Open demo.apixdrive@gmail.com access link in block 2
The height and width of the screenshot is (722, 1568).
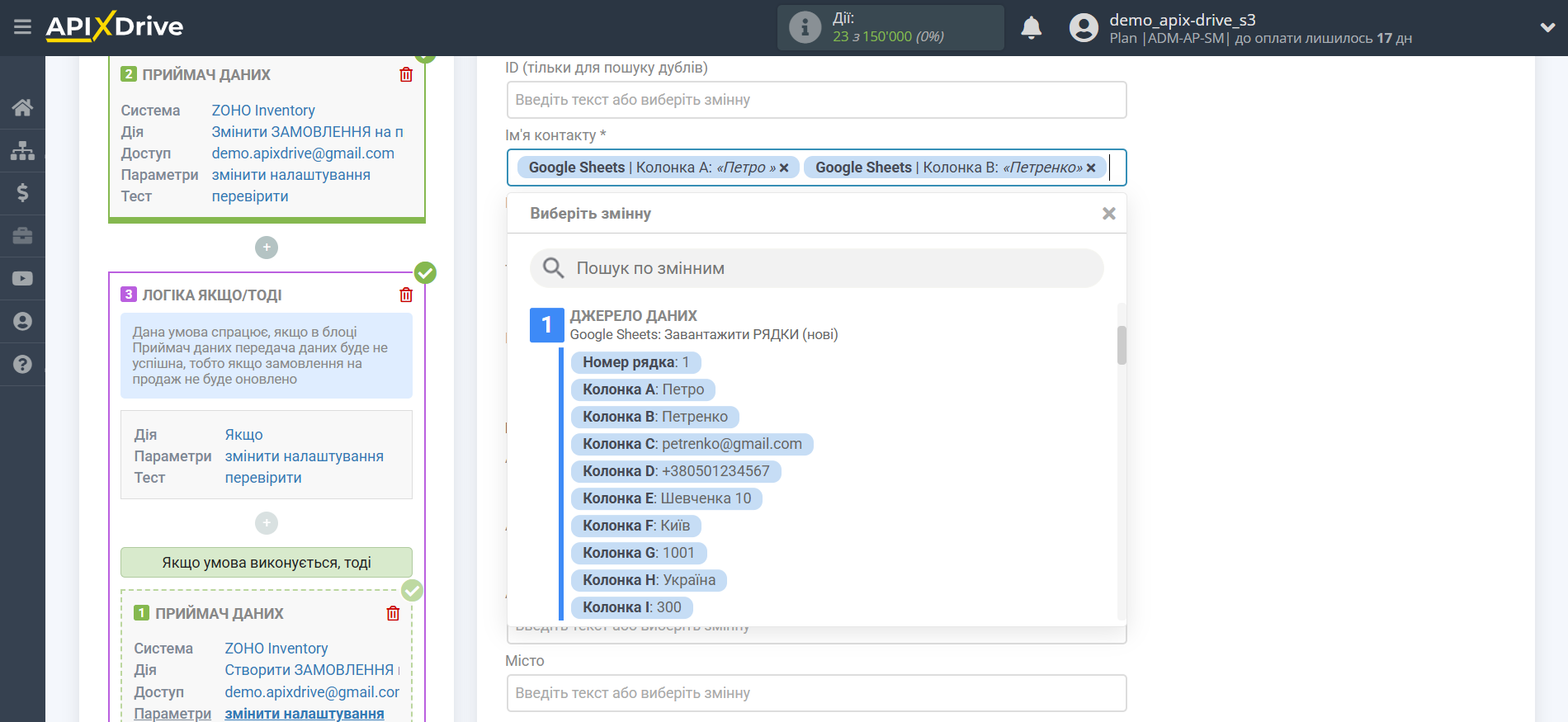(x=303, y=153)
